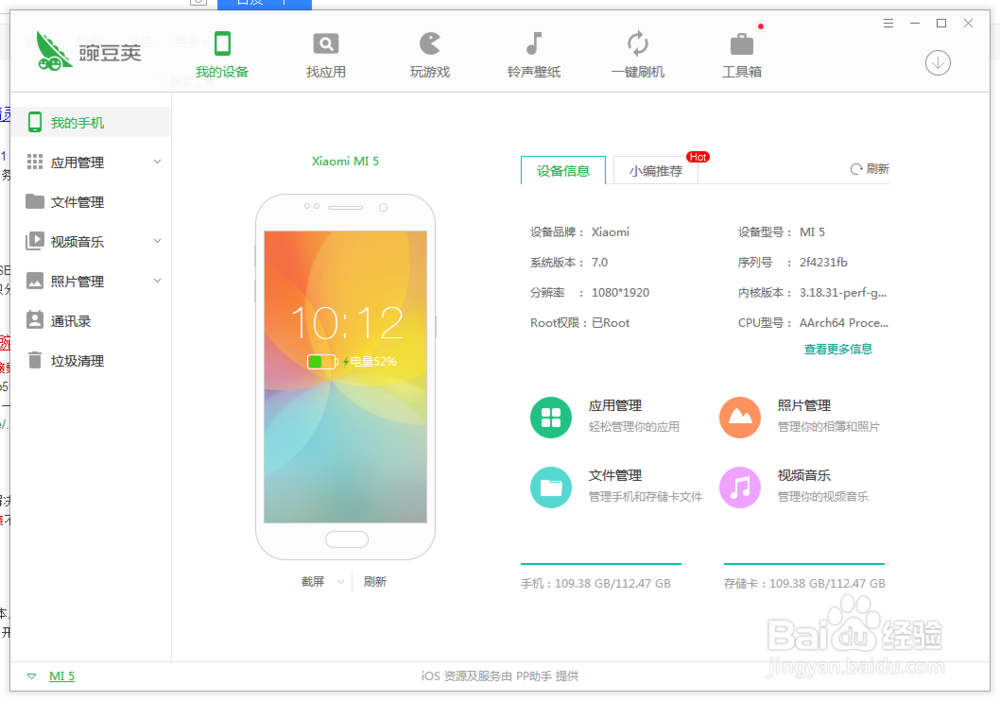Expand the 应用管理 sidebar chevron
Screen dimensions: 1000x701
coord(157,162)
